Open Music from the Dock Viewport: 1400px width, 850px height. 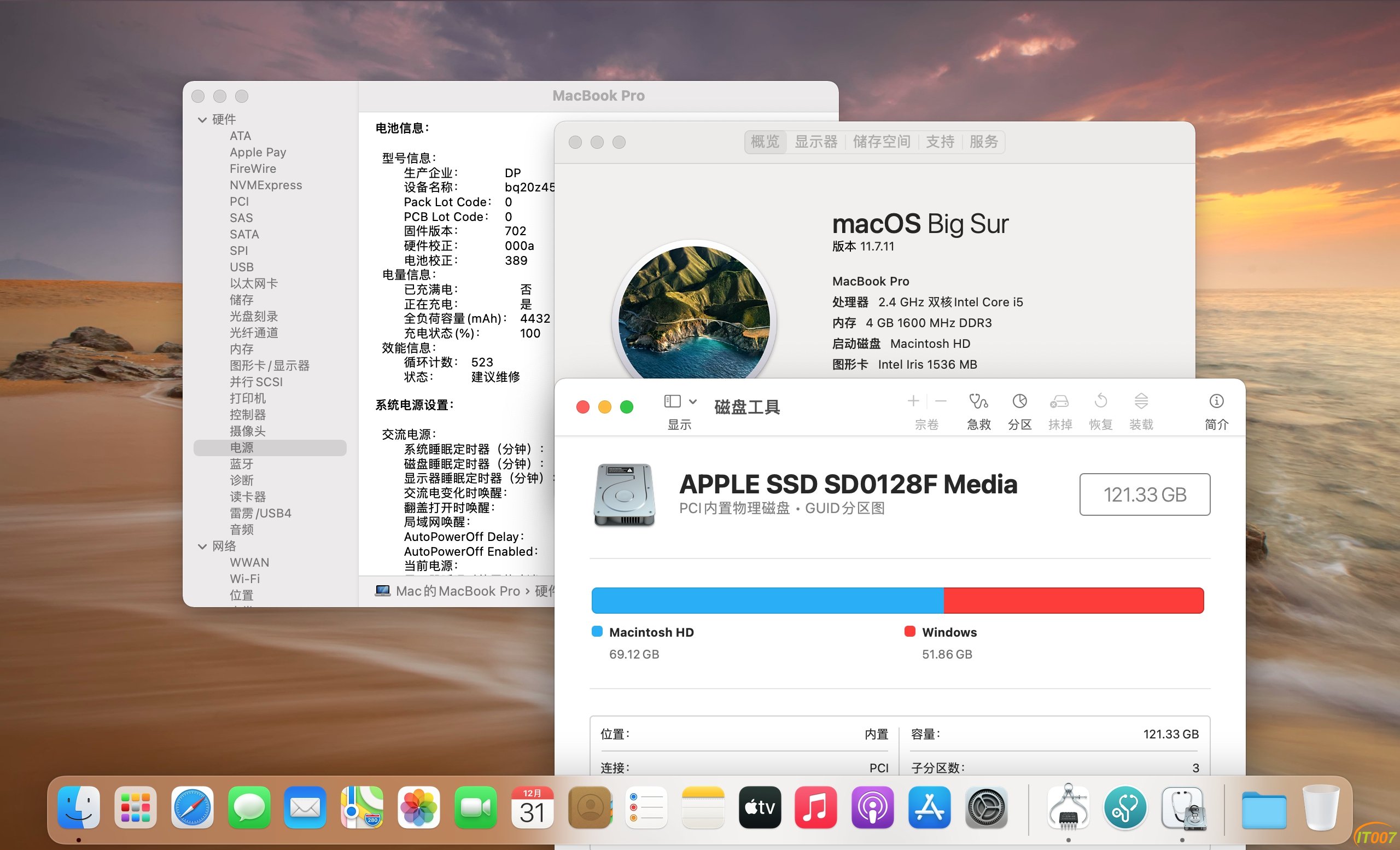pyautogui.click(x=816, y=807)
